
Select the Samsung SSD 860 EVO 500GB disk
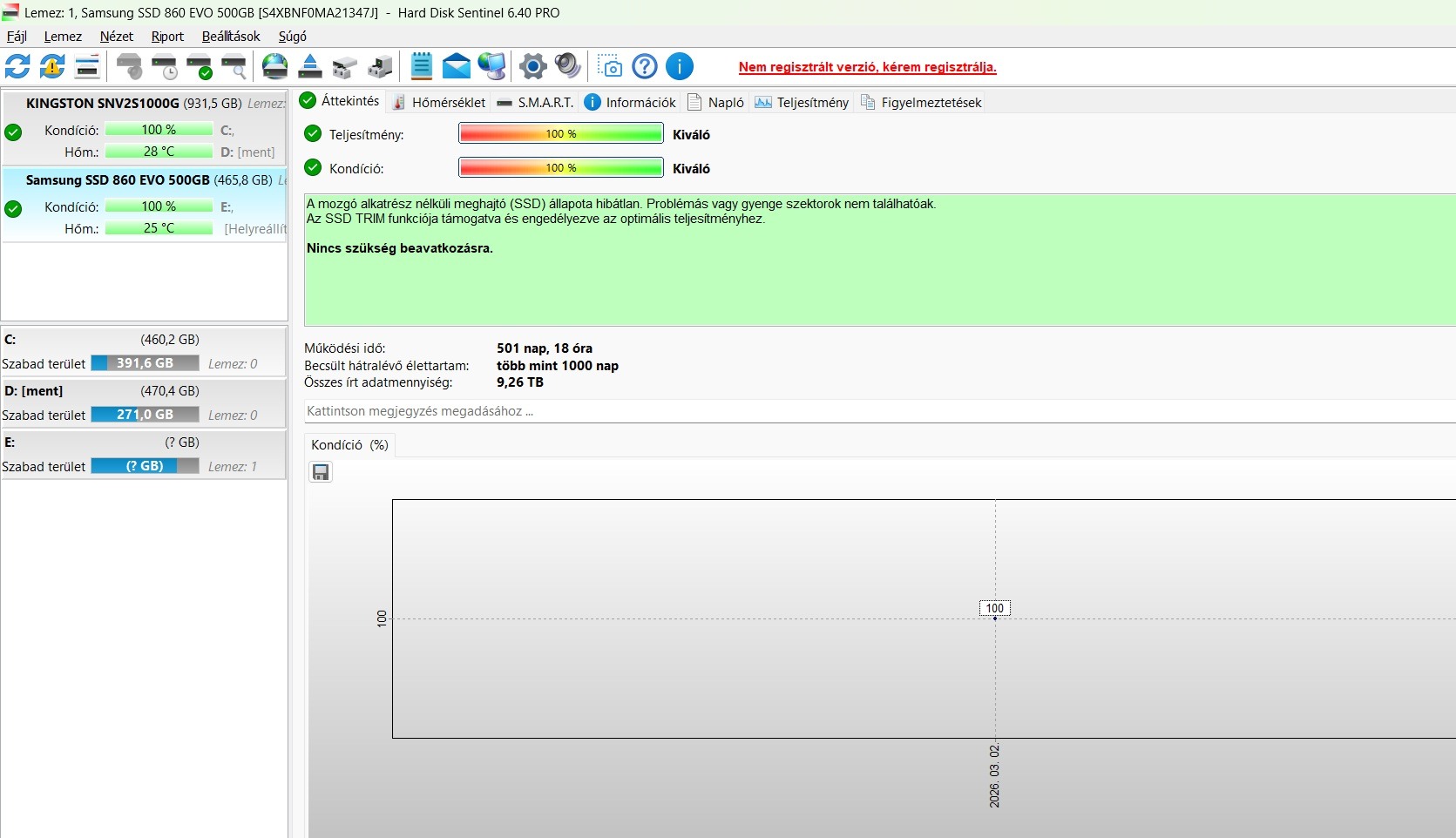[145, 204]
